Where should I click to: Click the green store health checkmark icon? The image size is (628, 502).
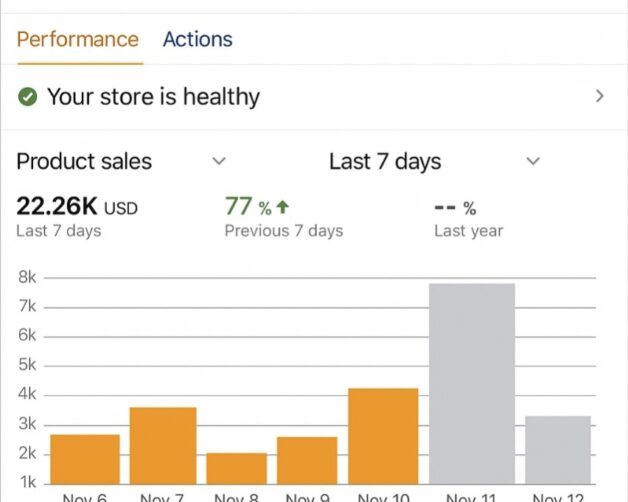click(x=28, y=97)
